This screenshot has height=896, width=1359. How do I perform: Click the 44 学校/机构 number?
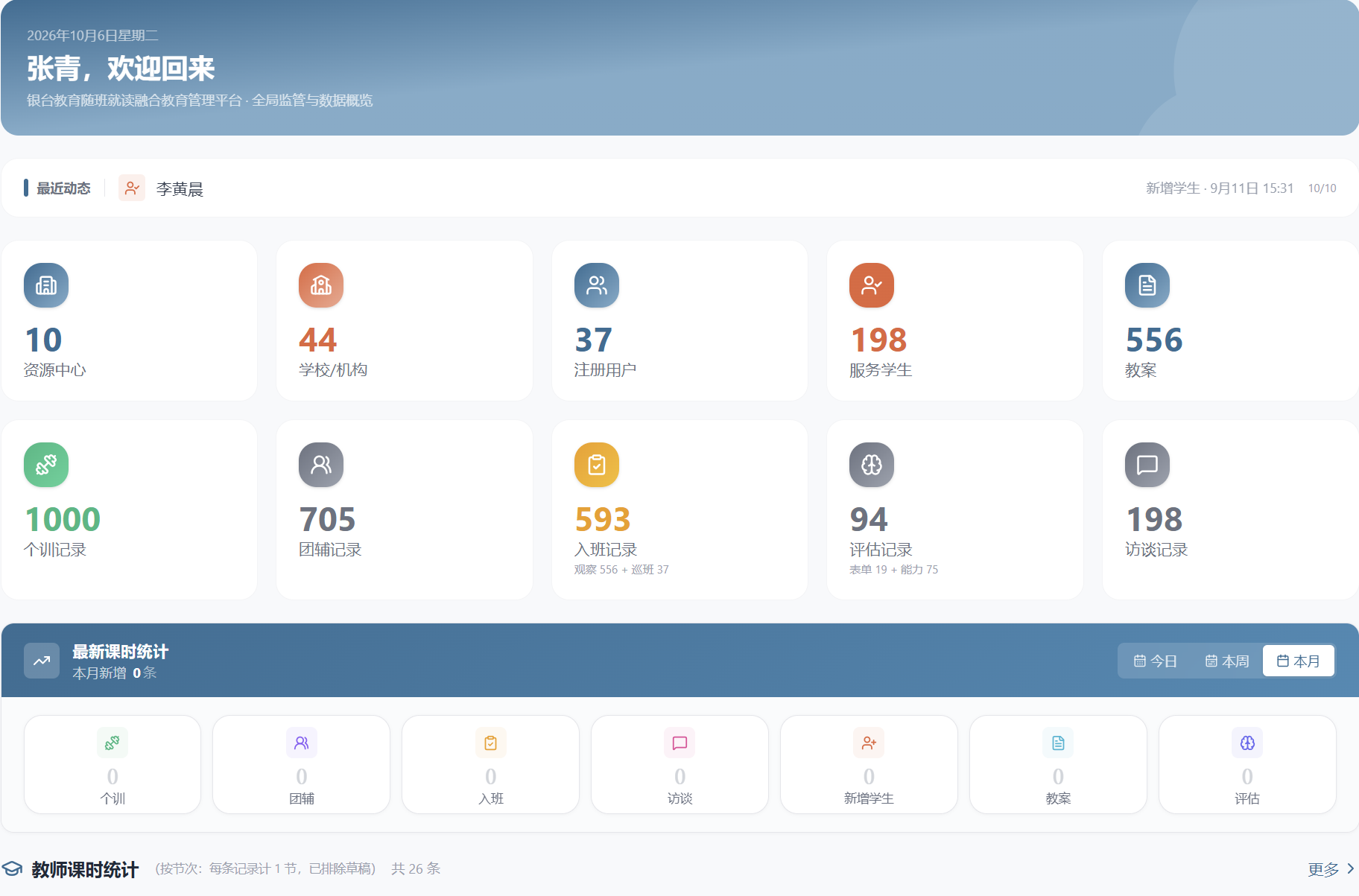pyautogui.click(x=318, y=340)
